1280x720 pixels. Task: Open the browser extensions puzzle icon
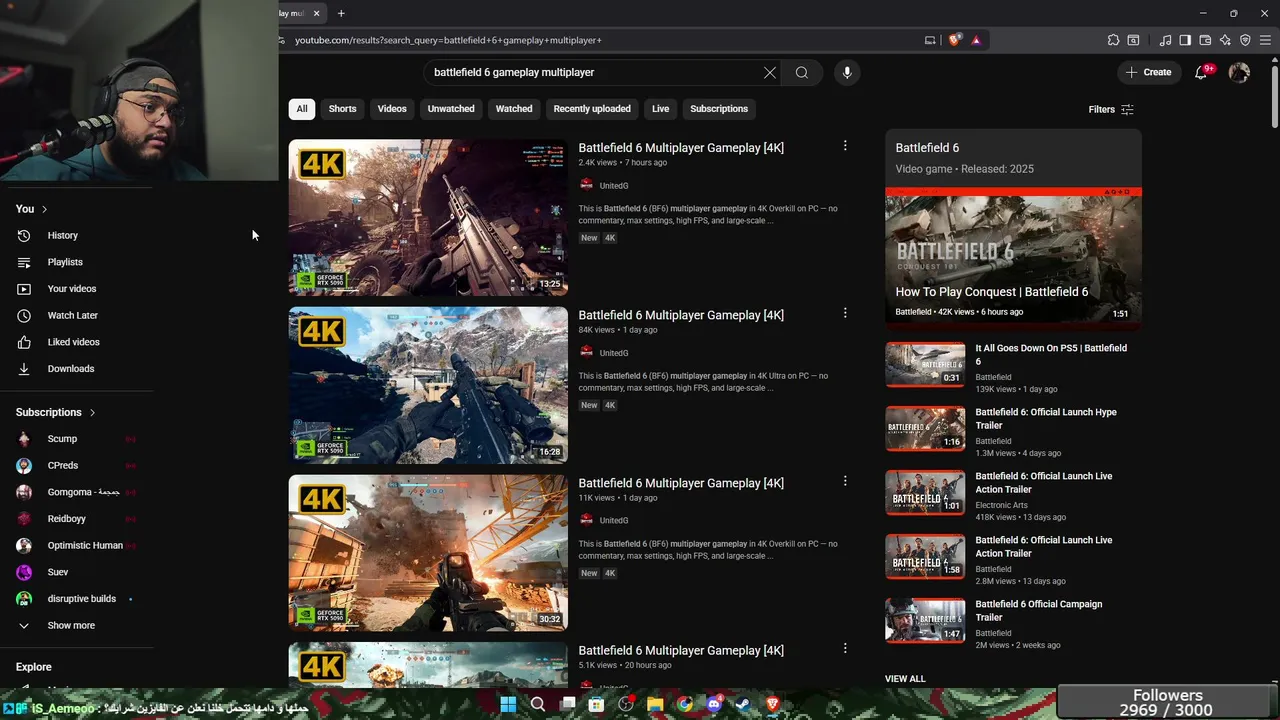coord(1113,40)
